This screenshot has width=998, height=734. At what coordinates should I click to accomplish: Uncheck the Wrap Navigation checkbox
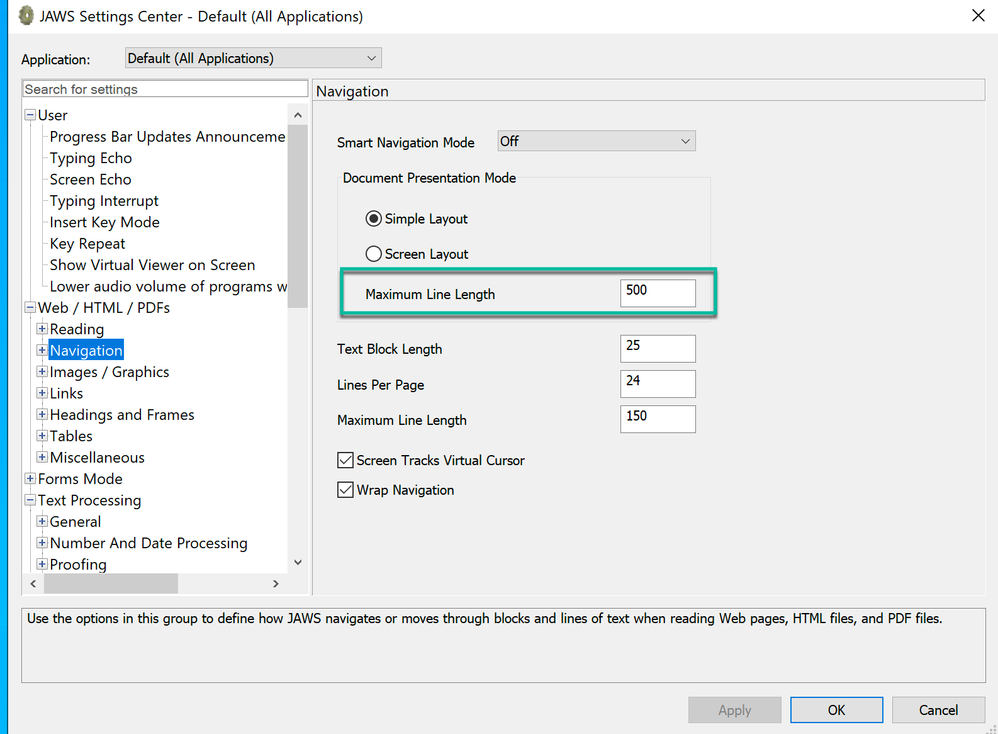tap(345, 490)
